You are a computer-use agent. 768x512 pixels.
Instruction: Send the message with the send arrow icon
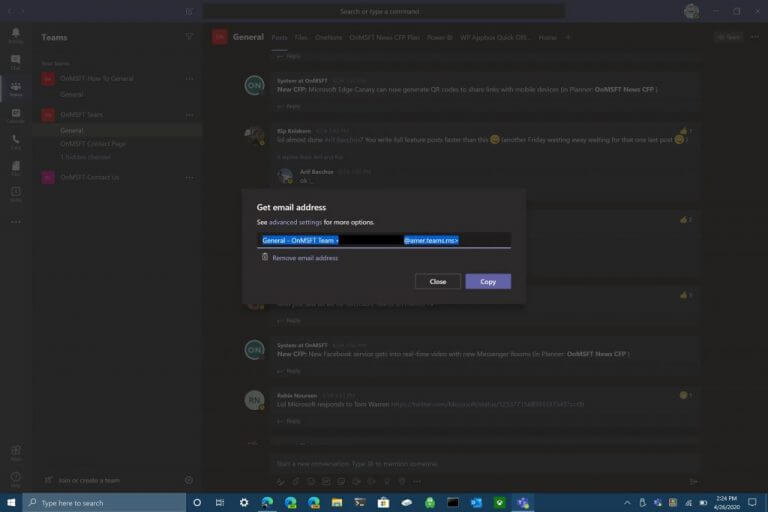click(693, 482)
